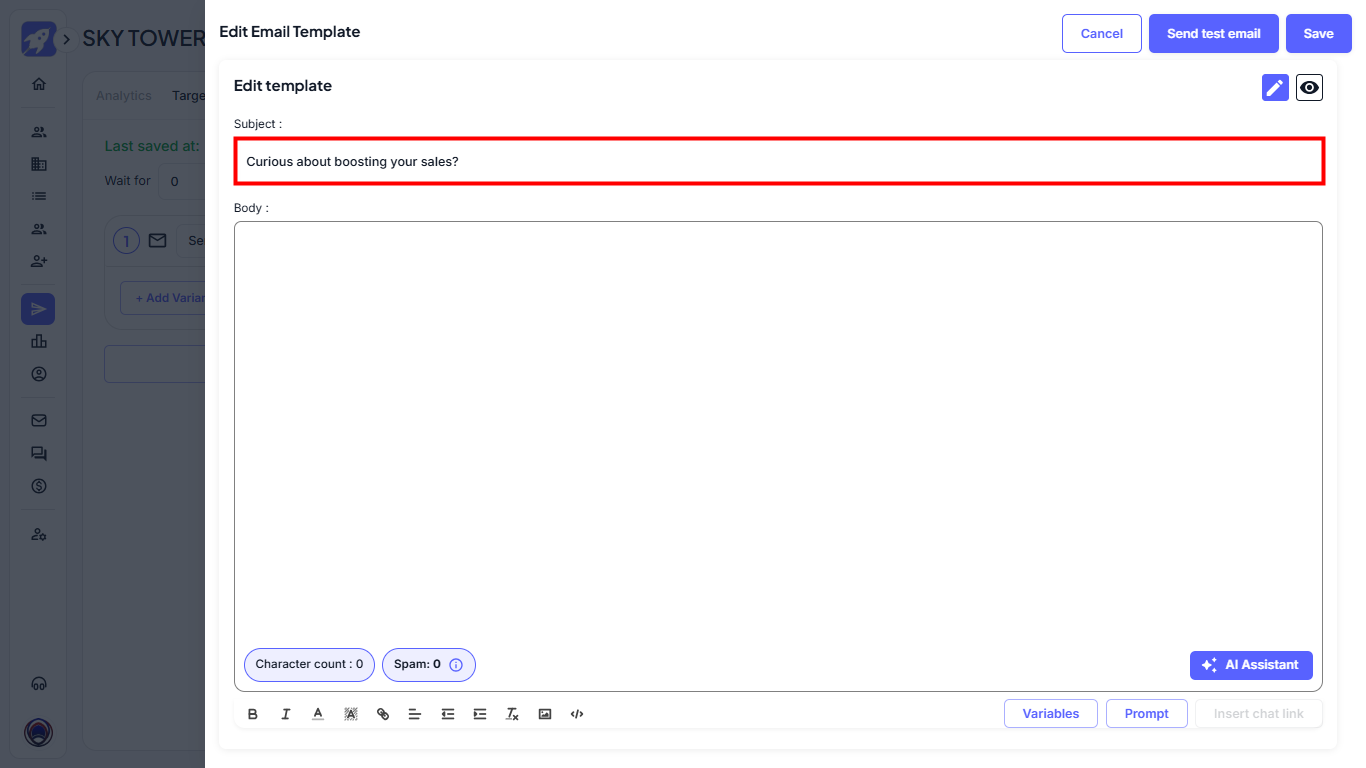Increase indent using the indent icon
The image size is (1366, 768).
(480, 714)
